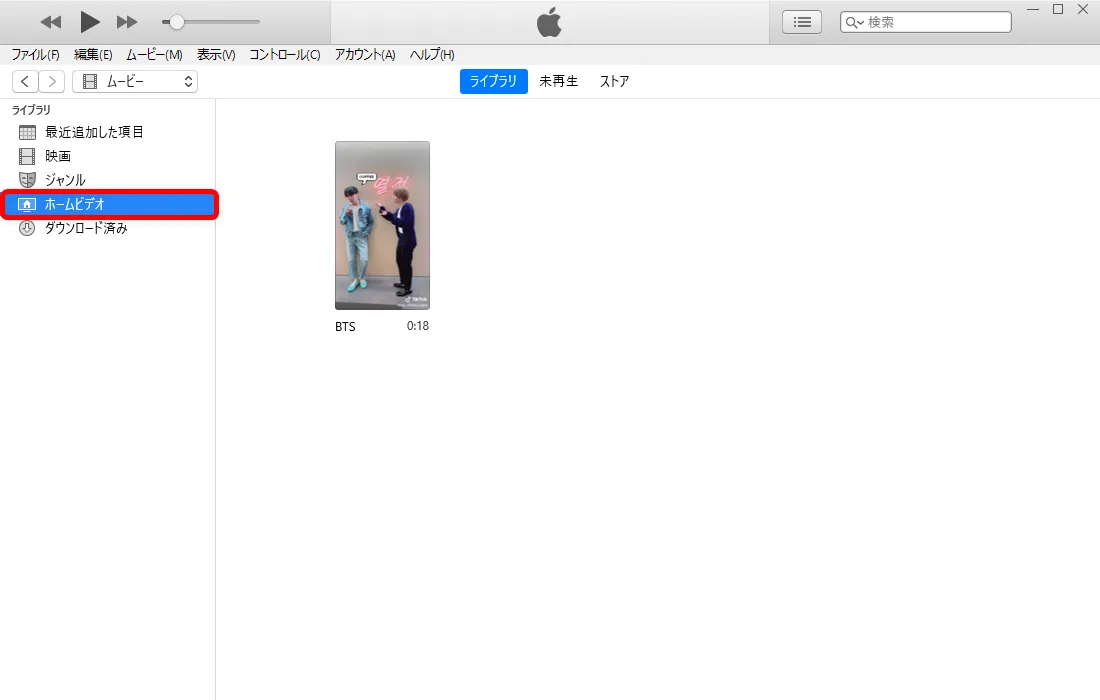Click the Apple logo in status display

(549, 22)
